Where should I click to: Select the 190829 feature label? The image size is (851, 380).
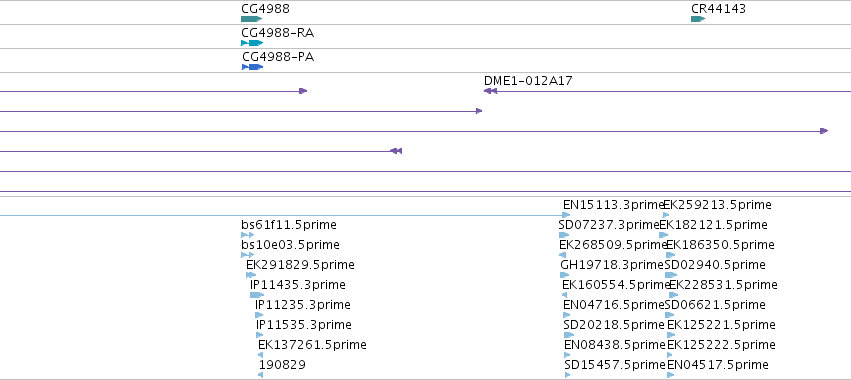click(x=282, y=364)
